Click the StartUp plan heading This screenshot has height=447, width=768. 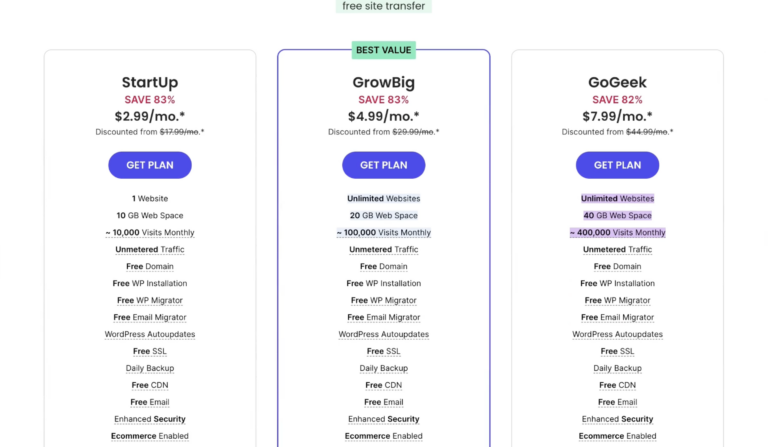pyautogui.click(x=150, y=82)
